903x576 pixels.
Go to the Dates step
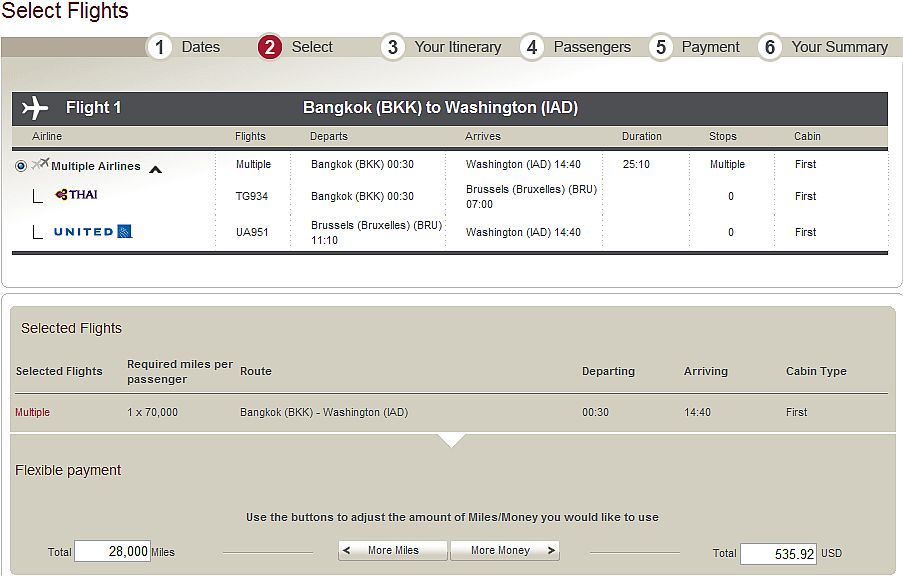coord(200,47)
